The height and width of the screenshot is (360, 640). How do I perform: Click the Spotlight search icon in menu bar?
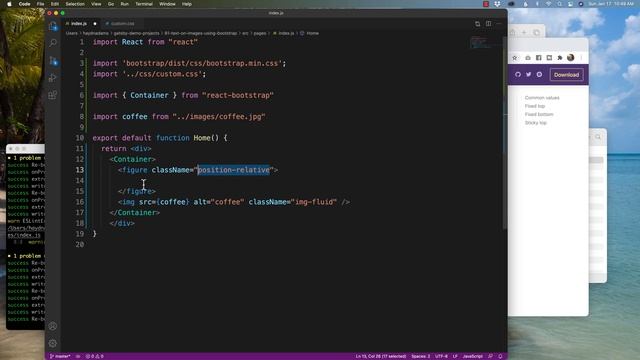pos(559,4)
